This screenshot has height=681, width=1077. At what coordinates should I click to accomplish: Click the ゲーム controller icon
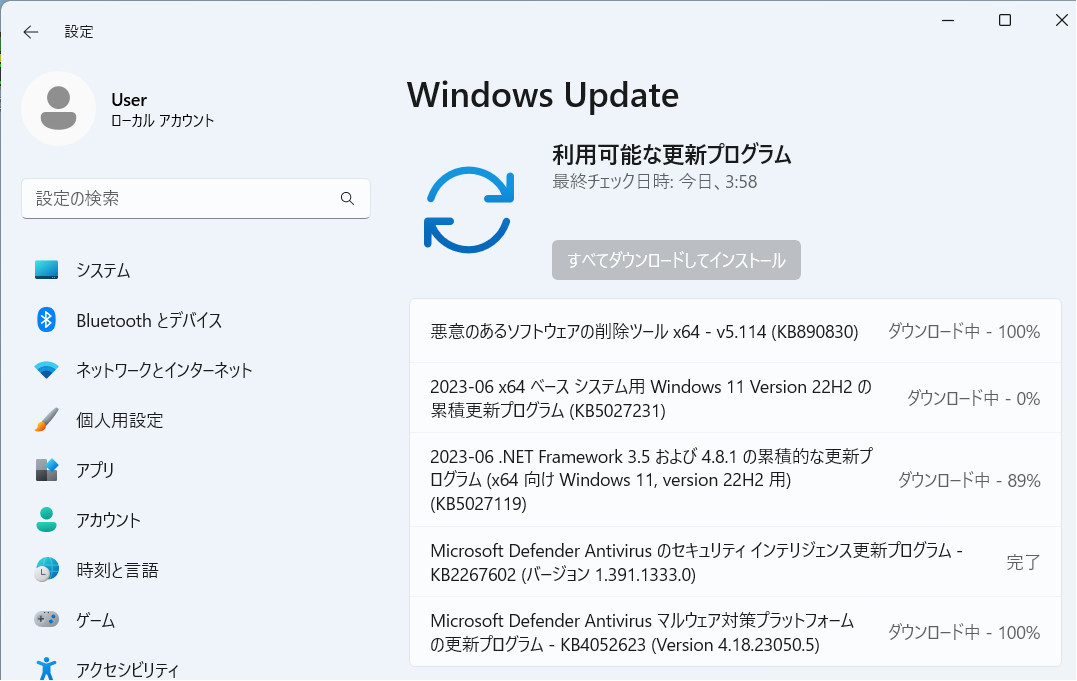coord(47,620)
